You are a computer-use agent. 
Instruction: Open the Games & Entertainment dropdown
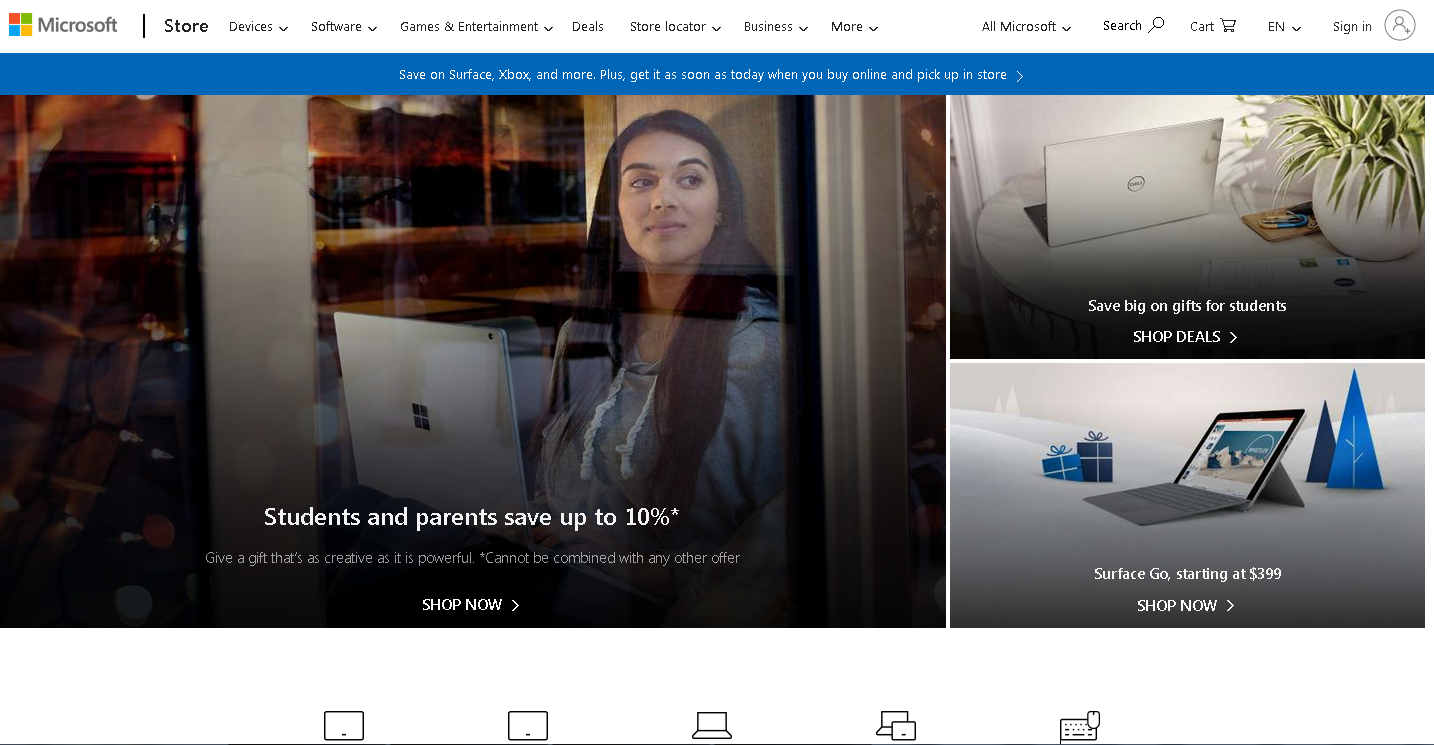(476, 27)
